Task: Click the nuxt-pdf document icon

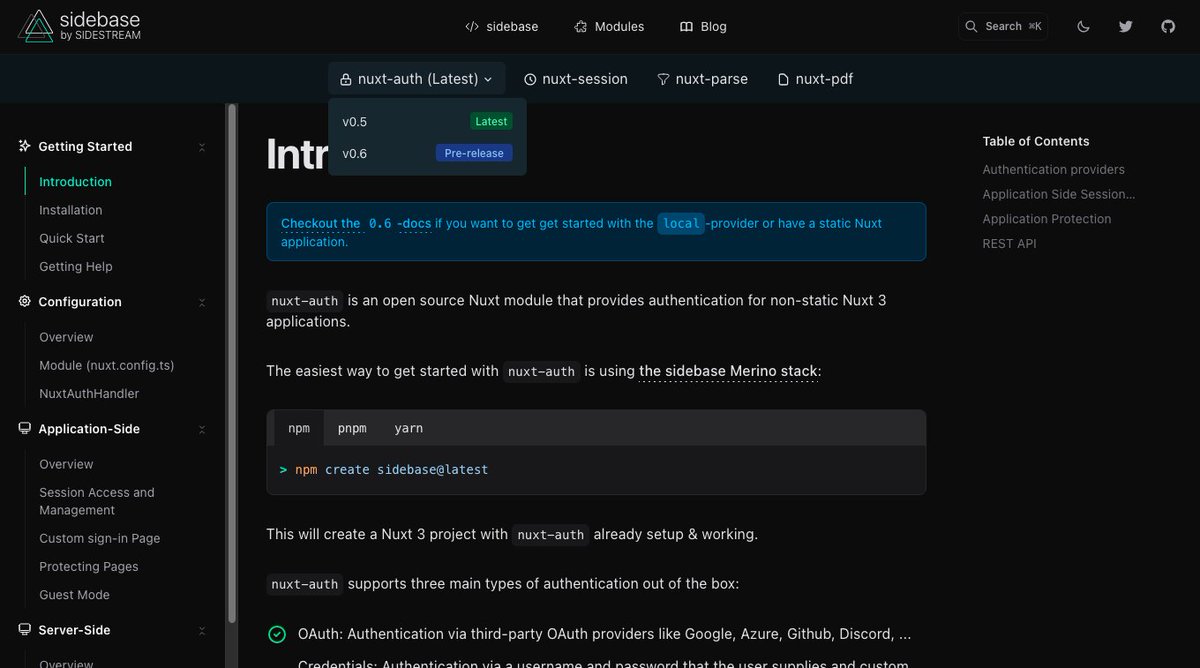Action: pyautogui.click(x=784, y=79)
